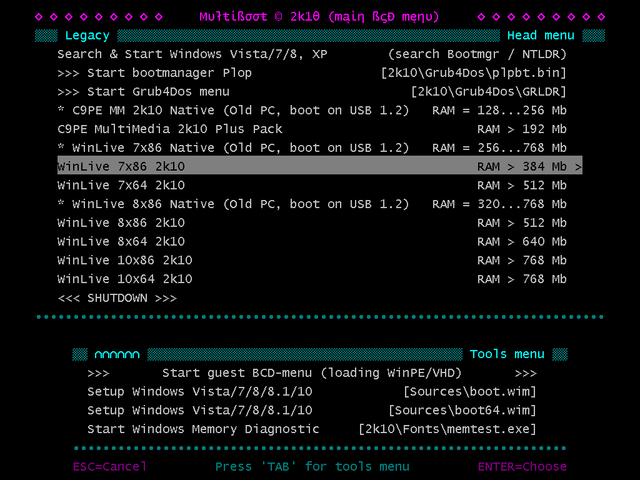Select WinLive 8x64 2k10 entry
This screenshot has height=480, width=640.
[312, 242]
